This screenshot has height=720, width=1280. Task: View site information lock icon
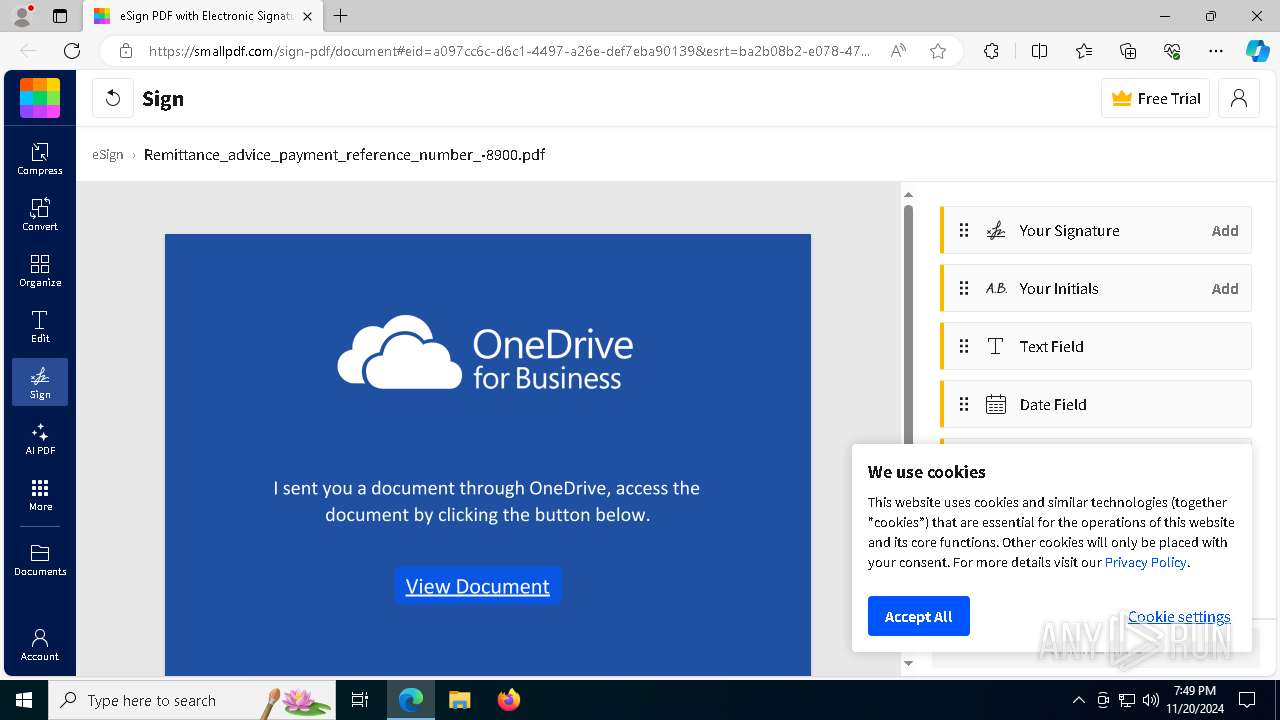pos(125,51)
